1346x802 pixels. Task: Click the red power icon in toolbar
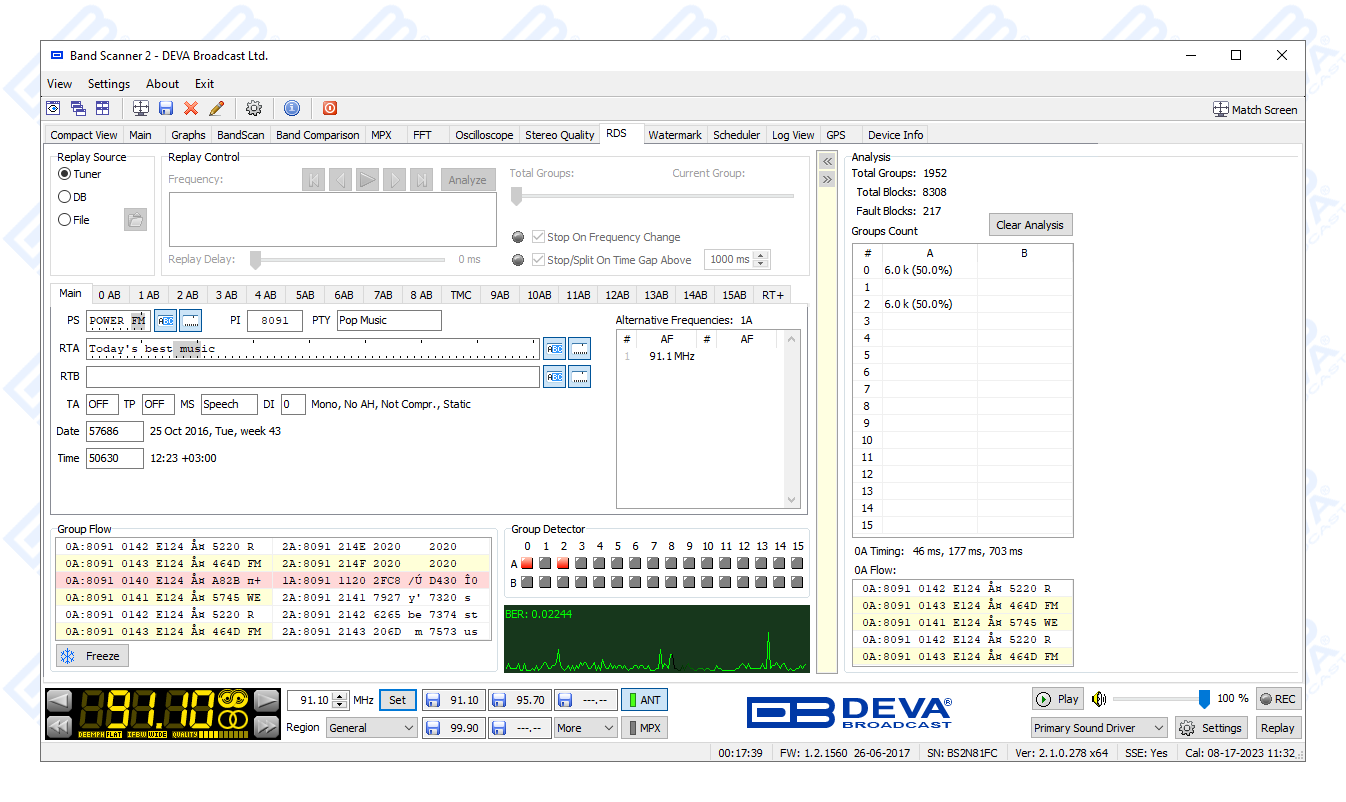coord(330,108)
